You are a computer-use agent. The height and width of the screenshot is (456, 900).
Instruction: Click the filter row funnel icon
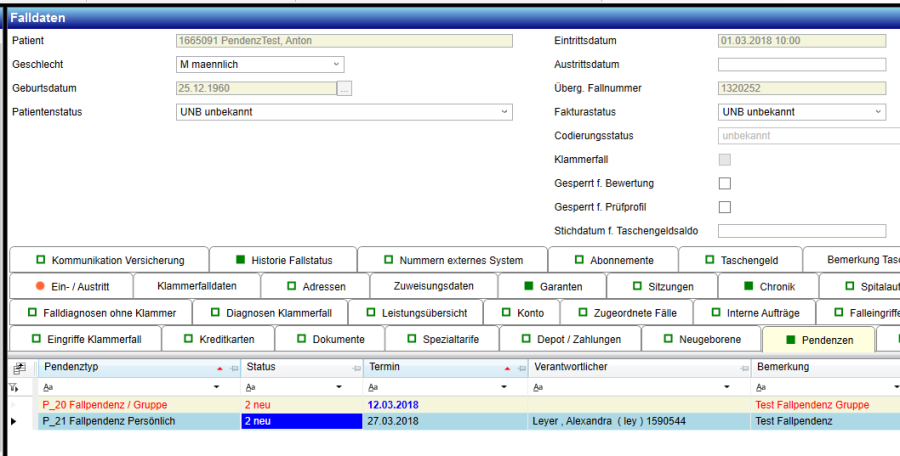[x=15, y=386]
